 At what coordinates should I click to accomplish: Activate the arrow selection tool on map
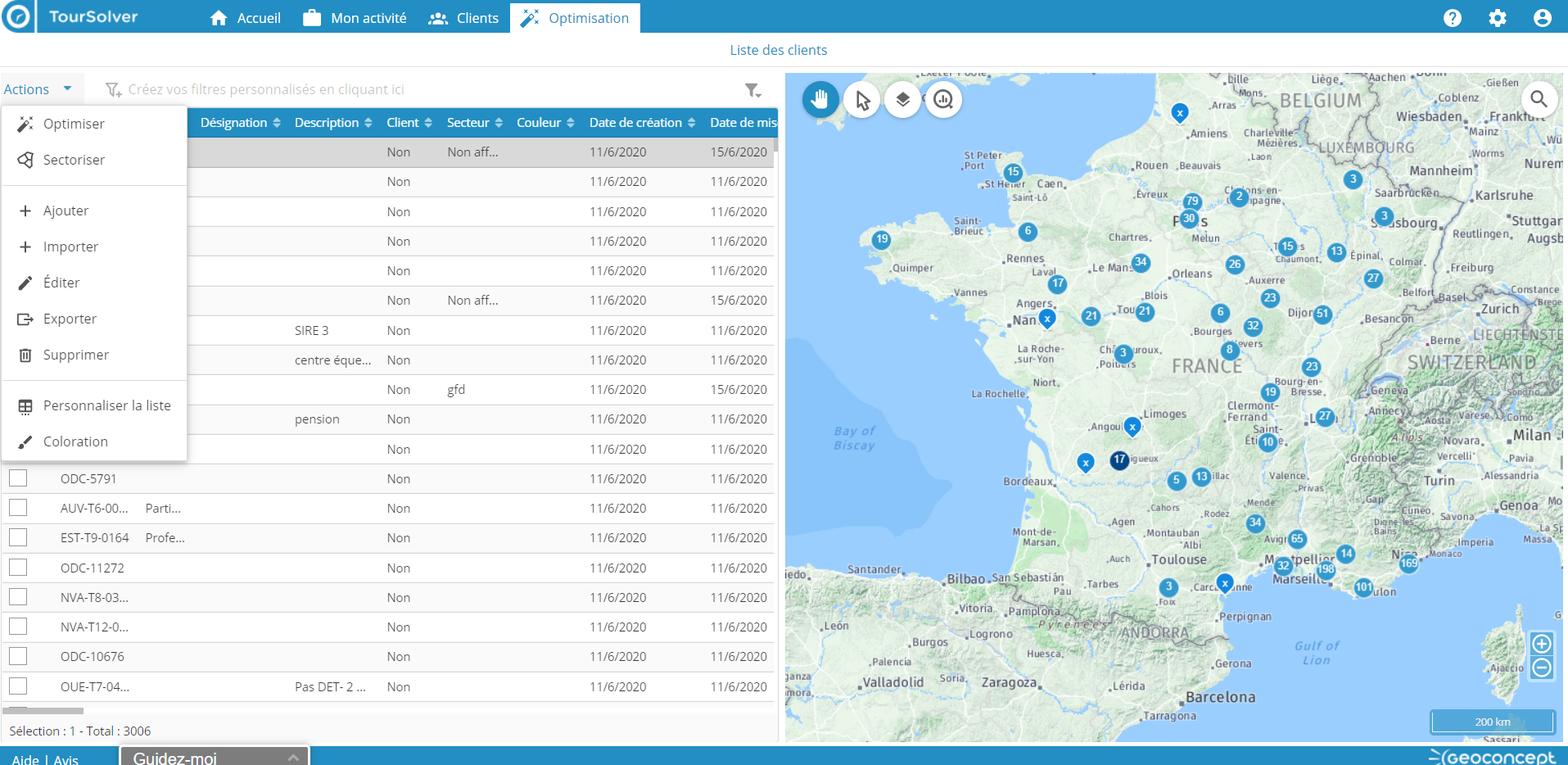862,100
